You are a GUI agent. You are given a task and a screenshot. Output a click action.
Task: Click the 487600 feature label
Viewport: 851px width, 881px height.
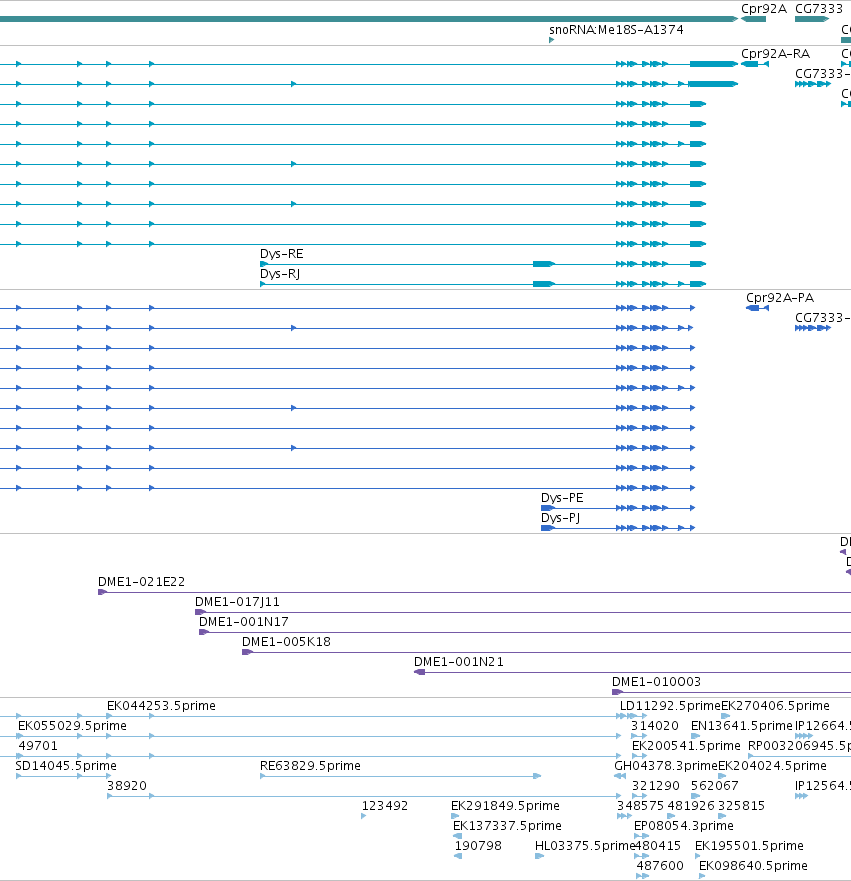(x=660, y=866)
